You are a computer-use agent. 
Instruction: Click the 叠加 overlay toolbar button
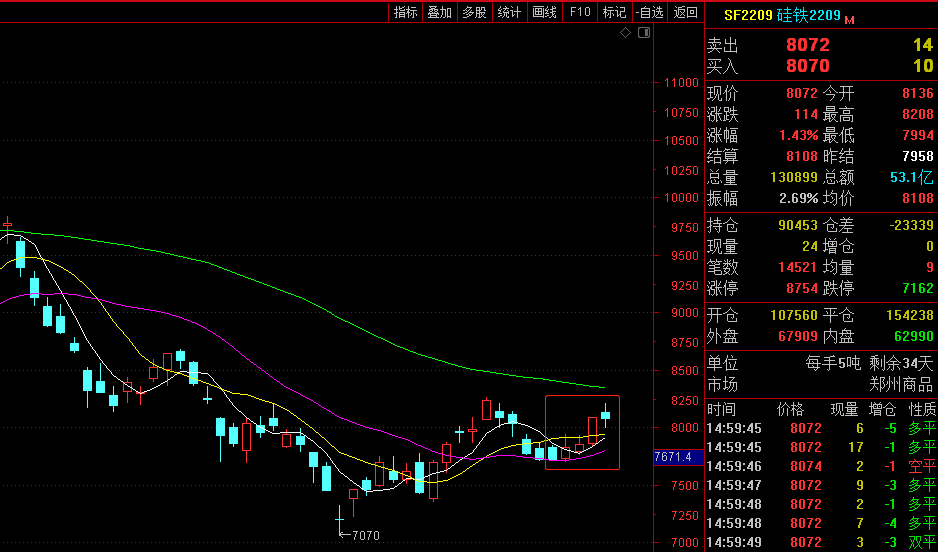[439, 12]
